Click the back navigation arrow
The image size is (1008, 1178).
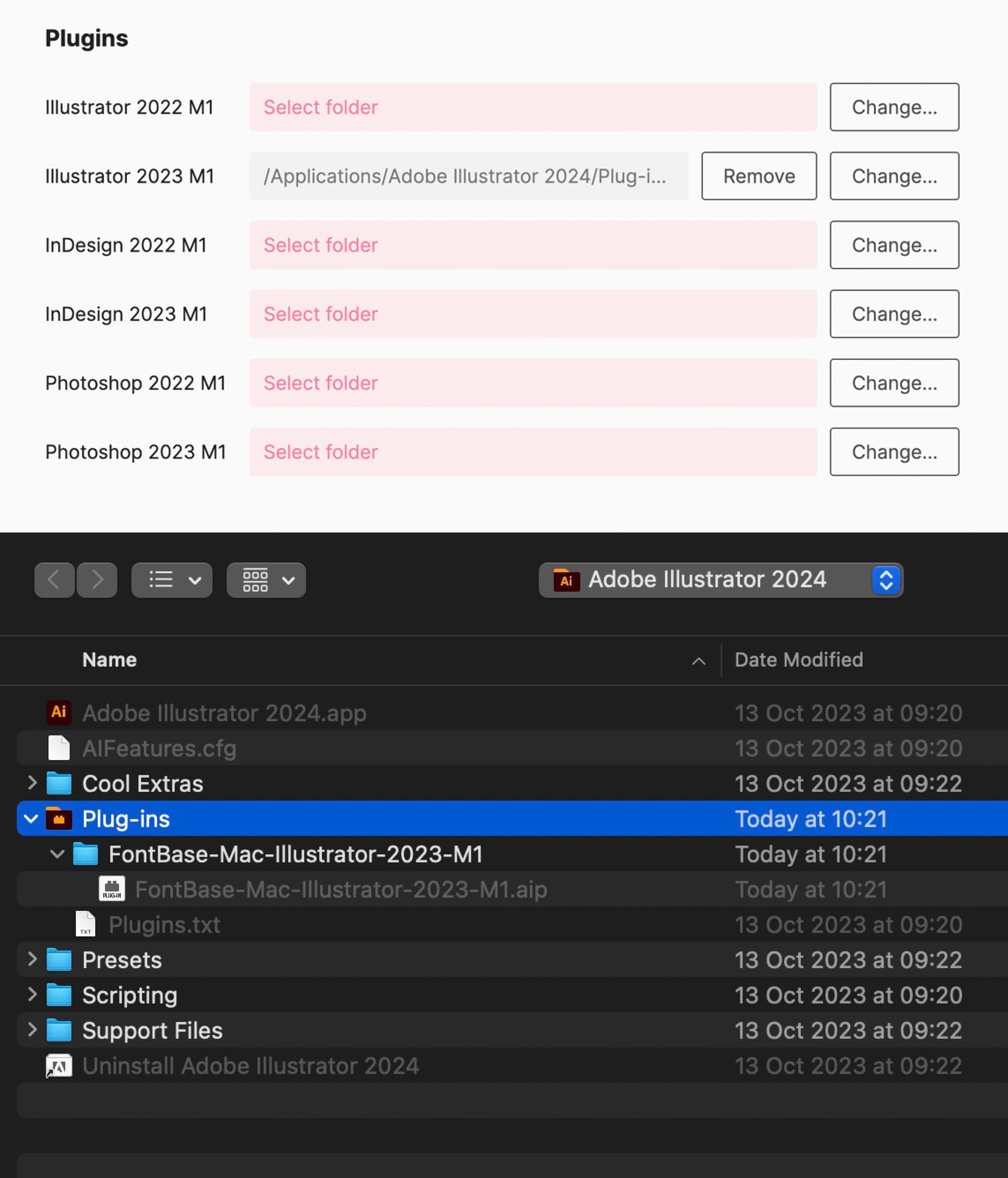click(x=54, y=580)
